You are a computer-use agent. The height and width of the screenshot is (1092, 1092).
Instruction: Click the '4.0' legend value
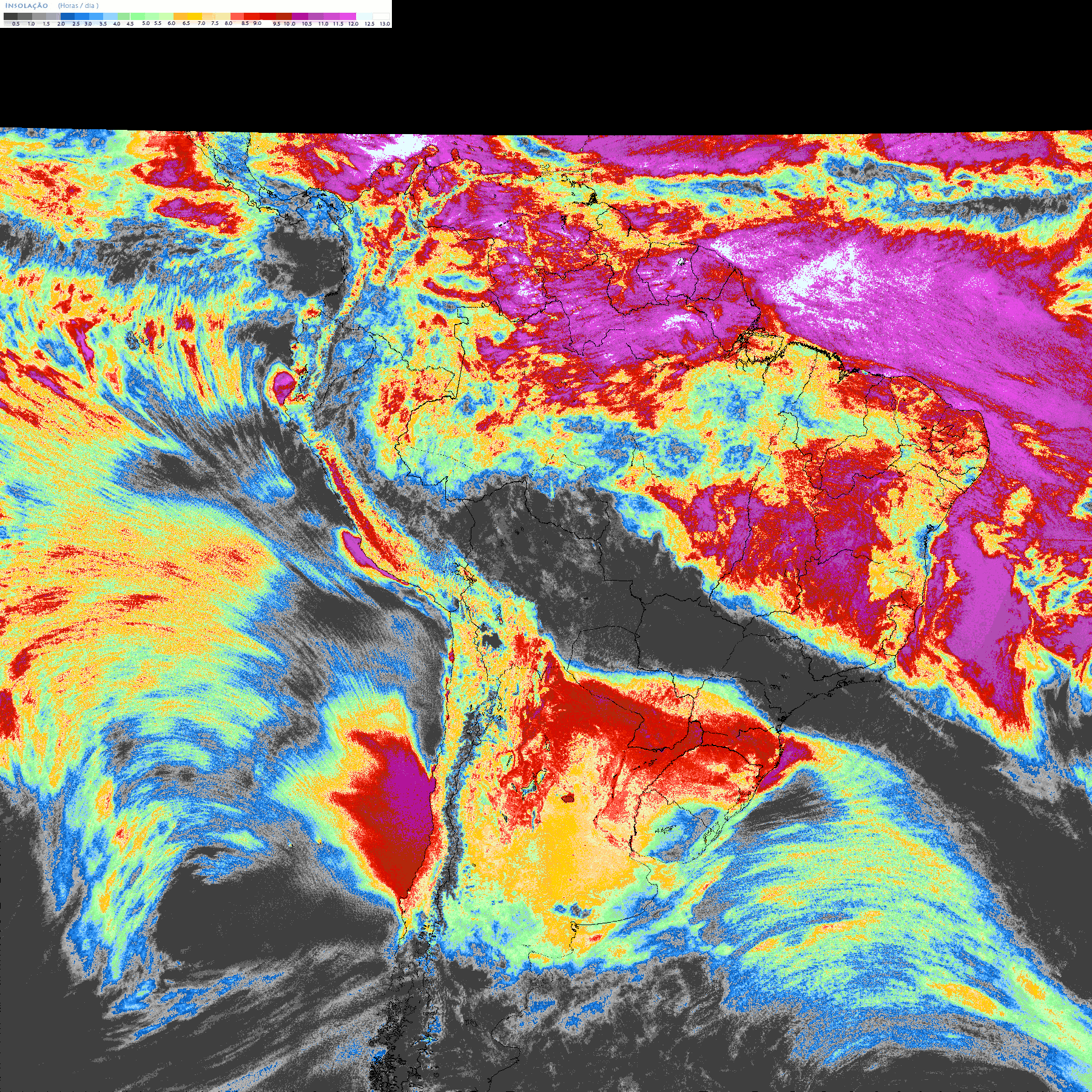[x=116, y=24]
